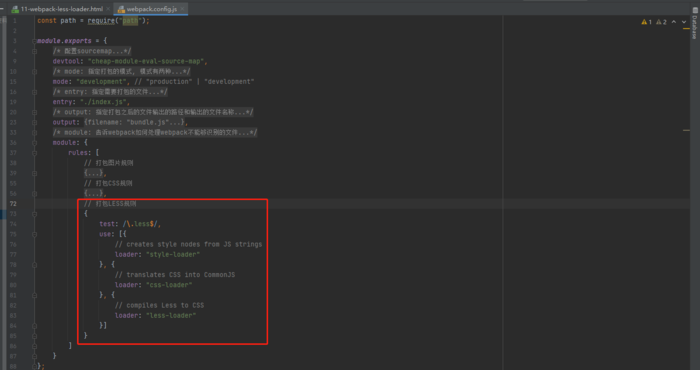Close the 11-webpack-less-loader.html tab
This screenshot has width=700, height=370.
point(108,9)
